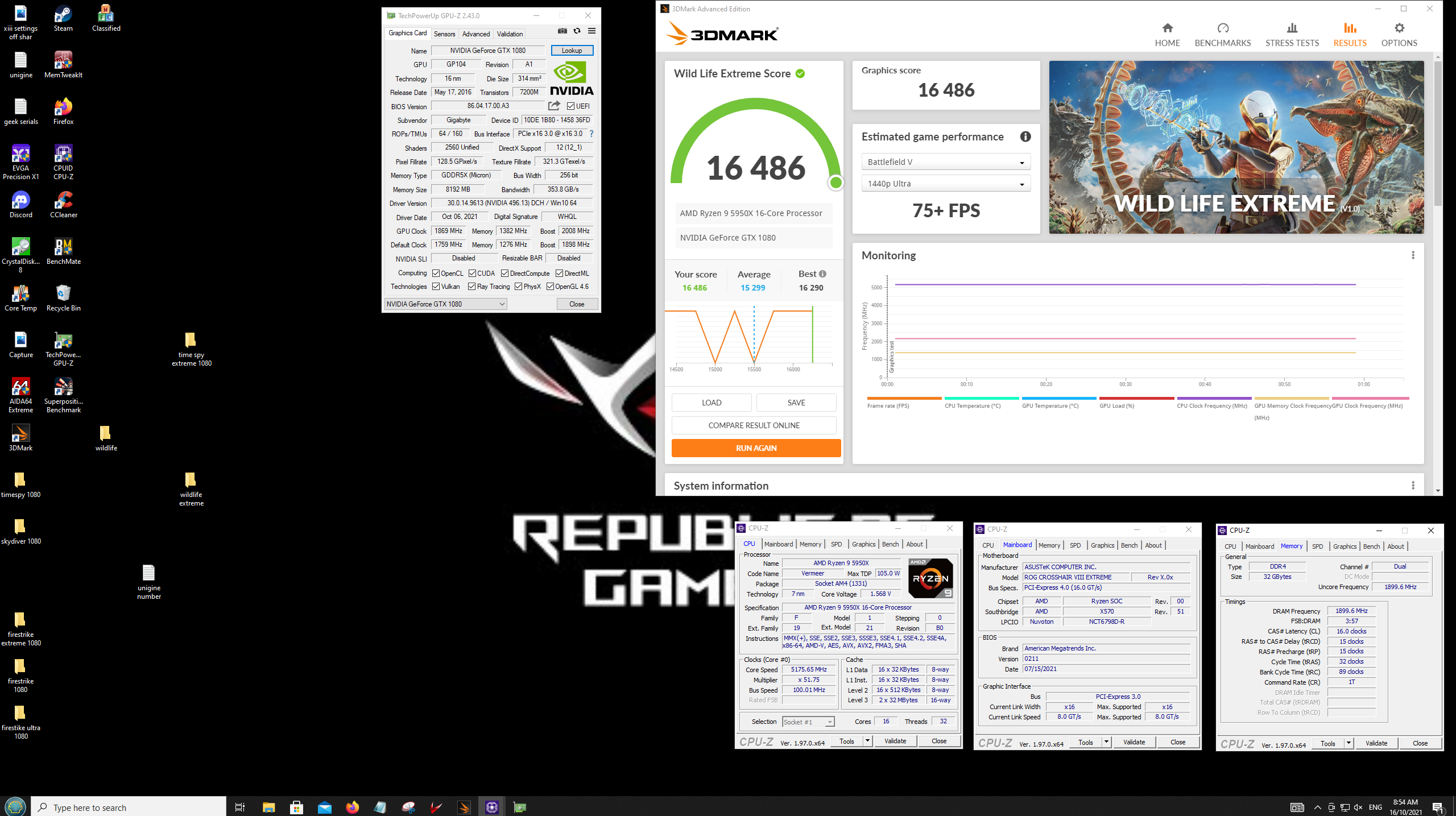The width and height of the screenshot is (1456, 816).
Task: Click the Windows search box
Action: 129,807
